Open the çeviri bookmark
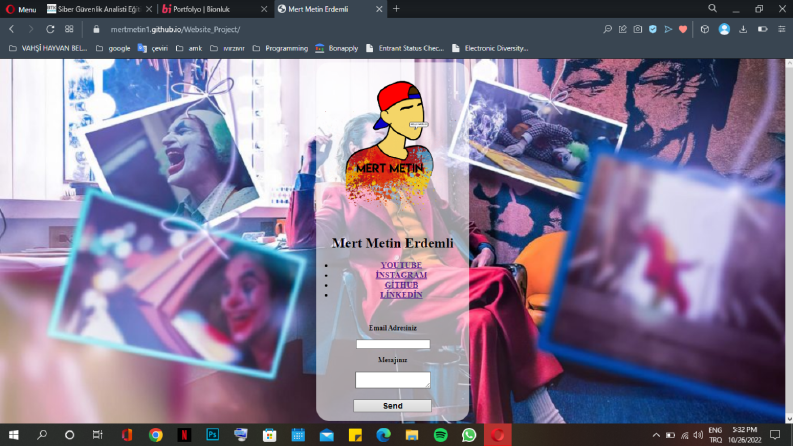793x446 pixels. click(153, 49)
